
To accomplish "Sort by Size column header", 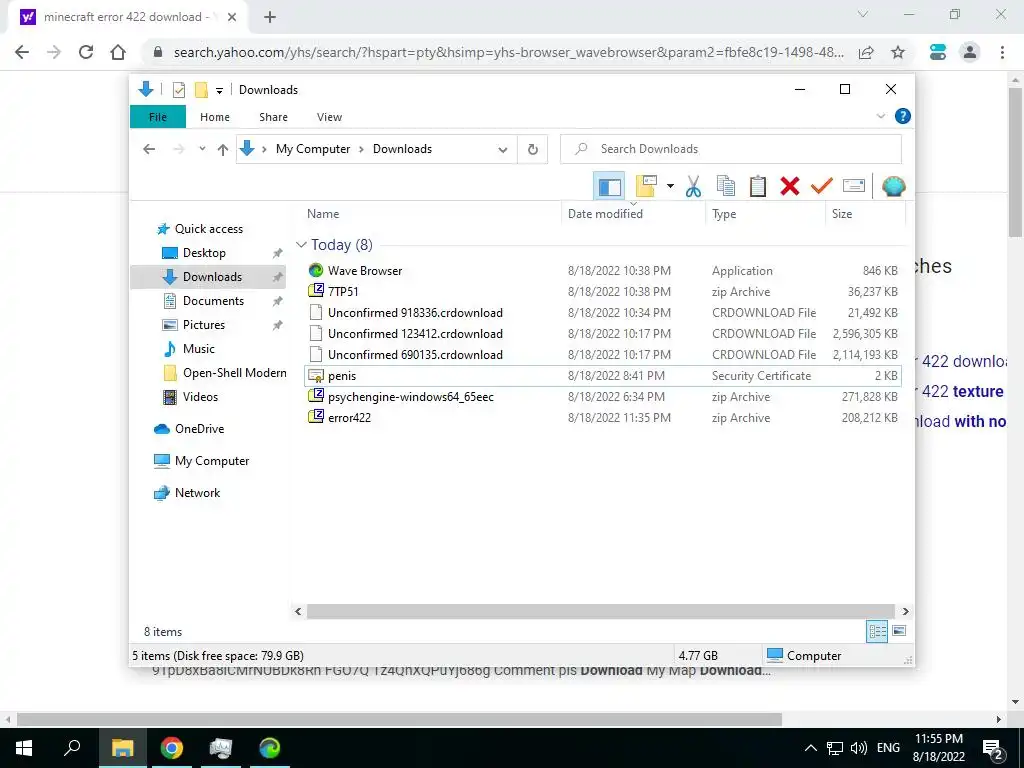I will point(842,214).
